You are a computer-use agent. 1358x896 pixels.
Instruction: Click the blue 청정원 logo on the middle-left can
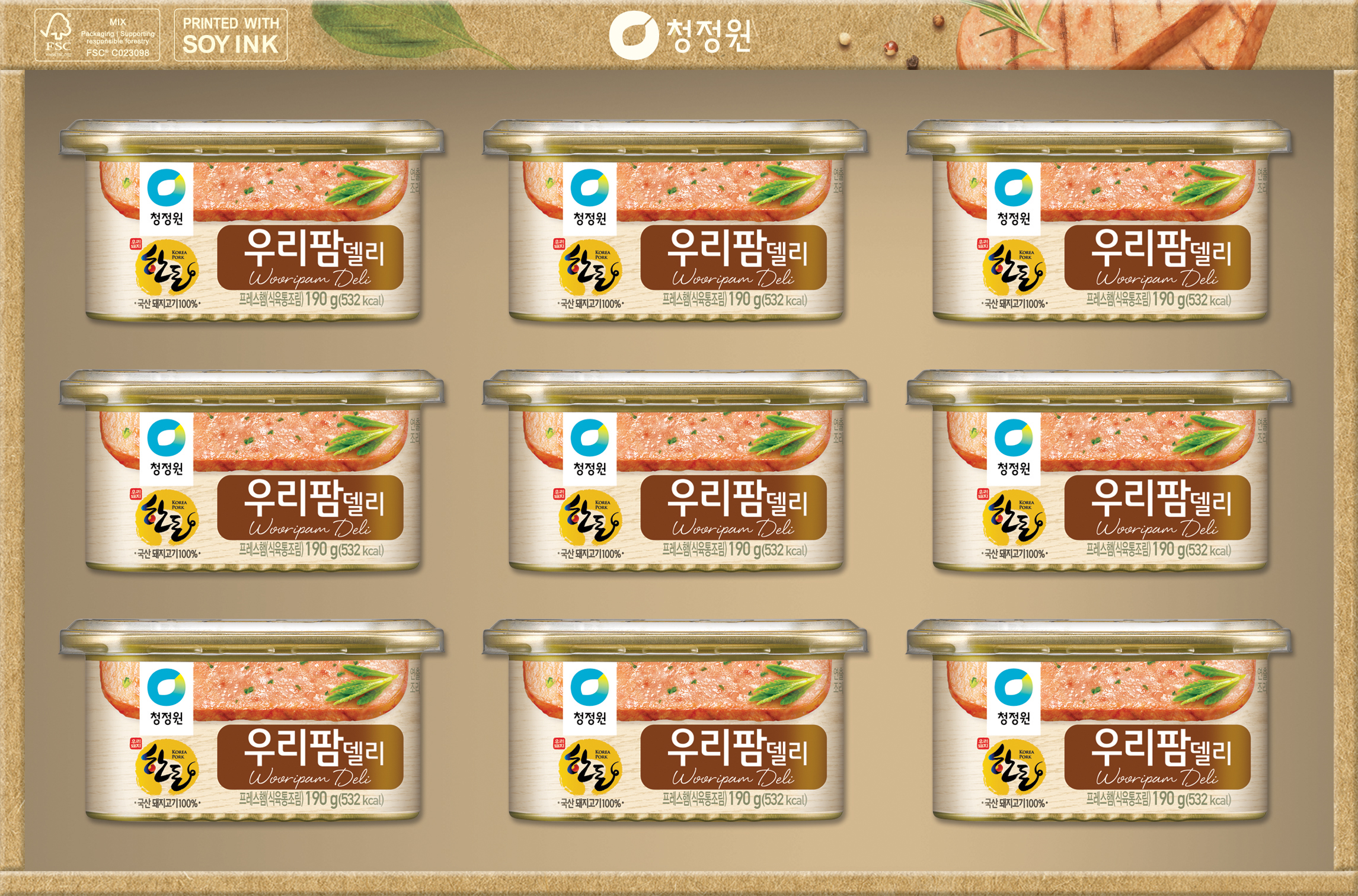[167, 446]
